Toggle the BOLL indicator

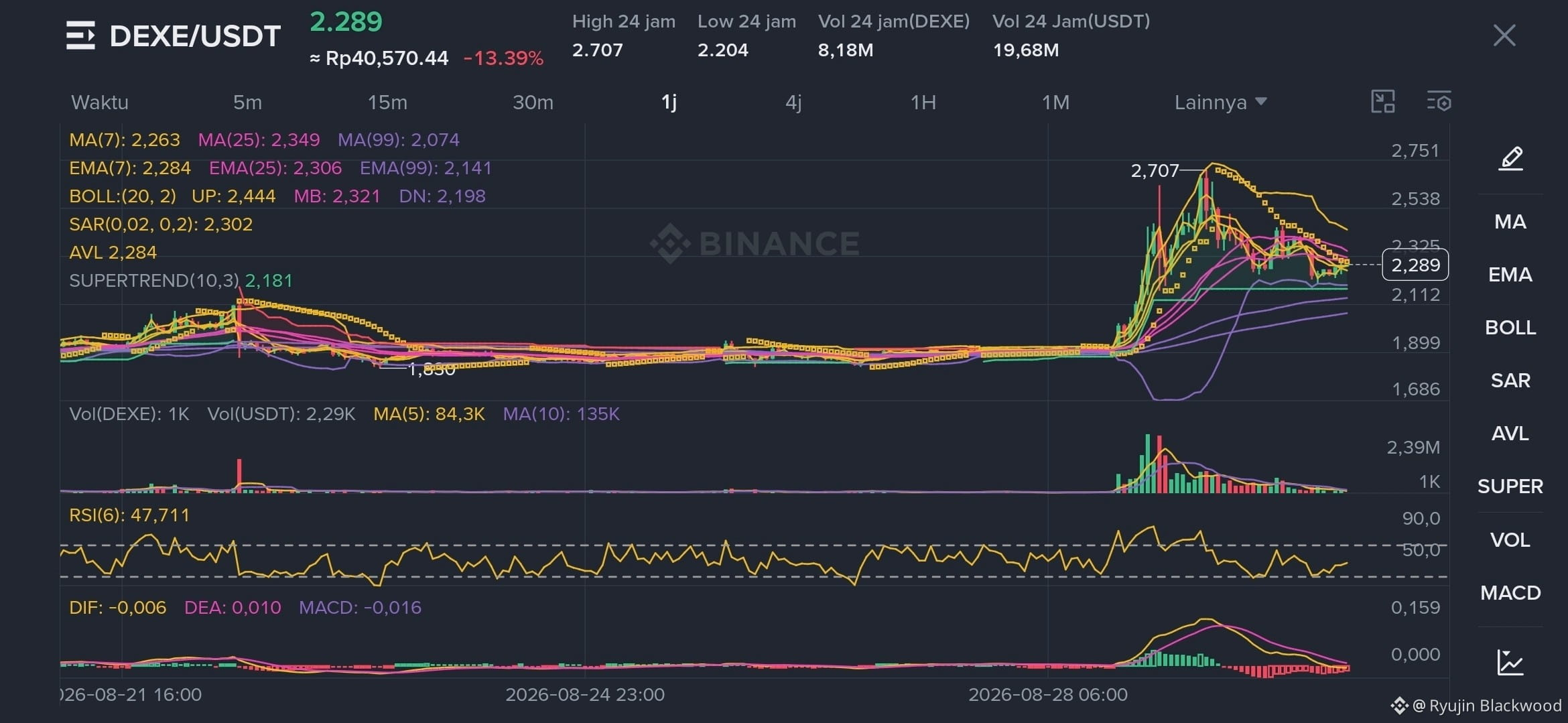pos(1510,327)
